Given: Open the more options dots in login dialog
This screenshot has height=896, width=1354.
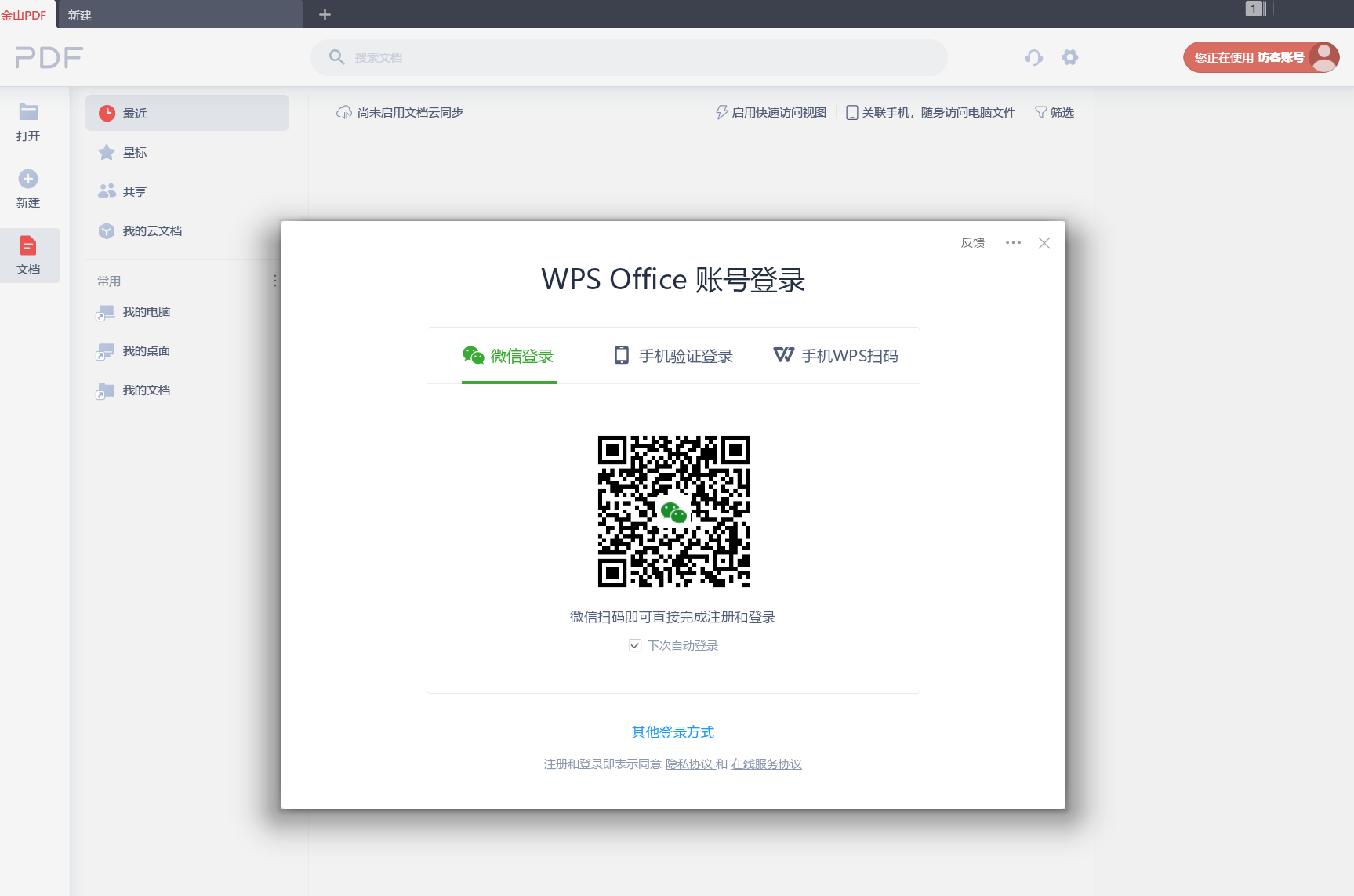Looking at the screenshot, I should 1013,243.
